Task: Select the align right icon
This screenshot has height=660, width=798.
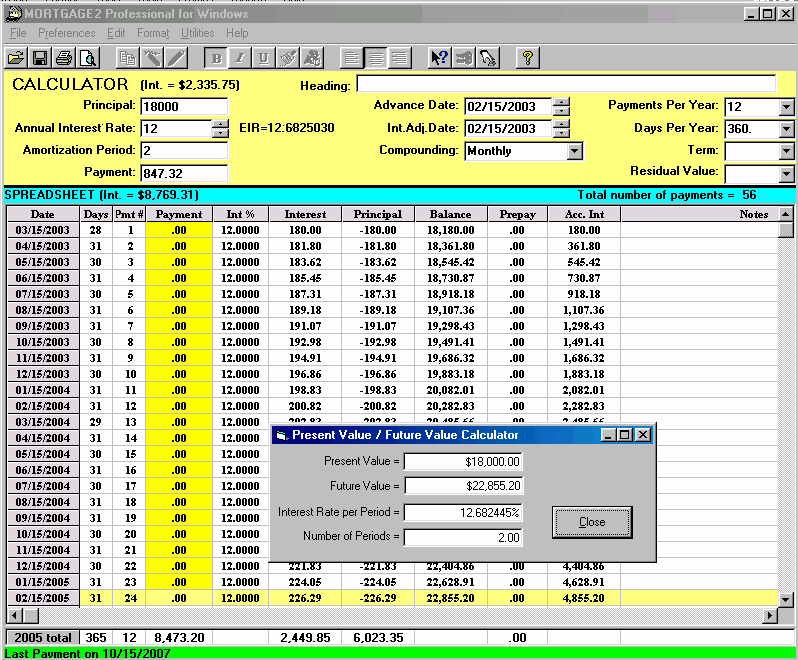Action: 400,57
